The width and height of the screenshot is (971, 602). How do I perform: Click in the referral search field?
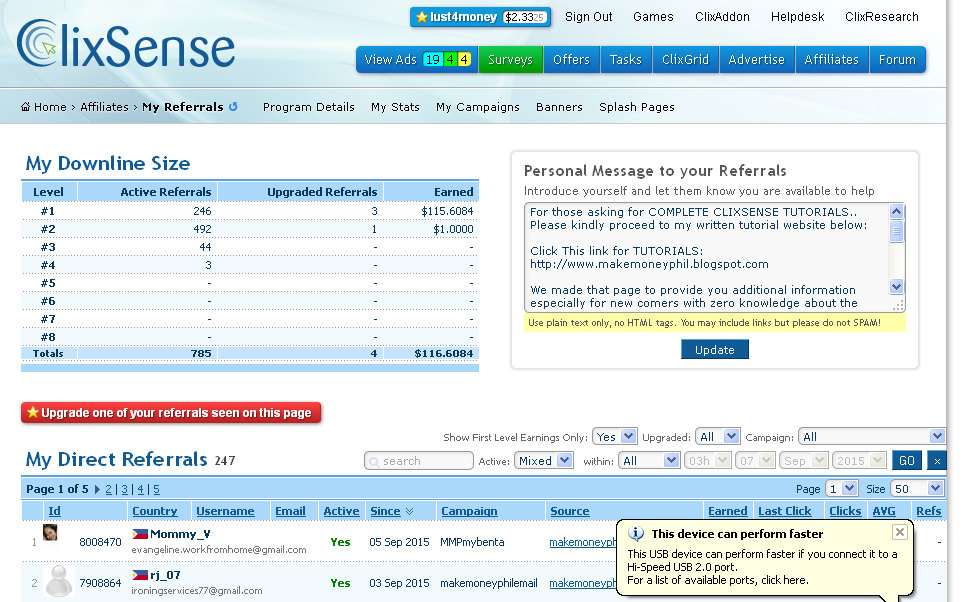pyautogui.click(x=419, y=461)
